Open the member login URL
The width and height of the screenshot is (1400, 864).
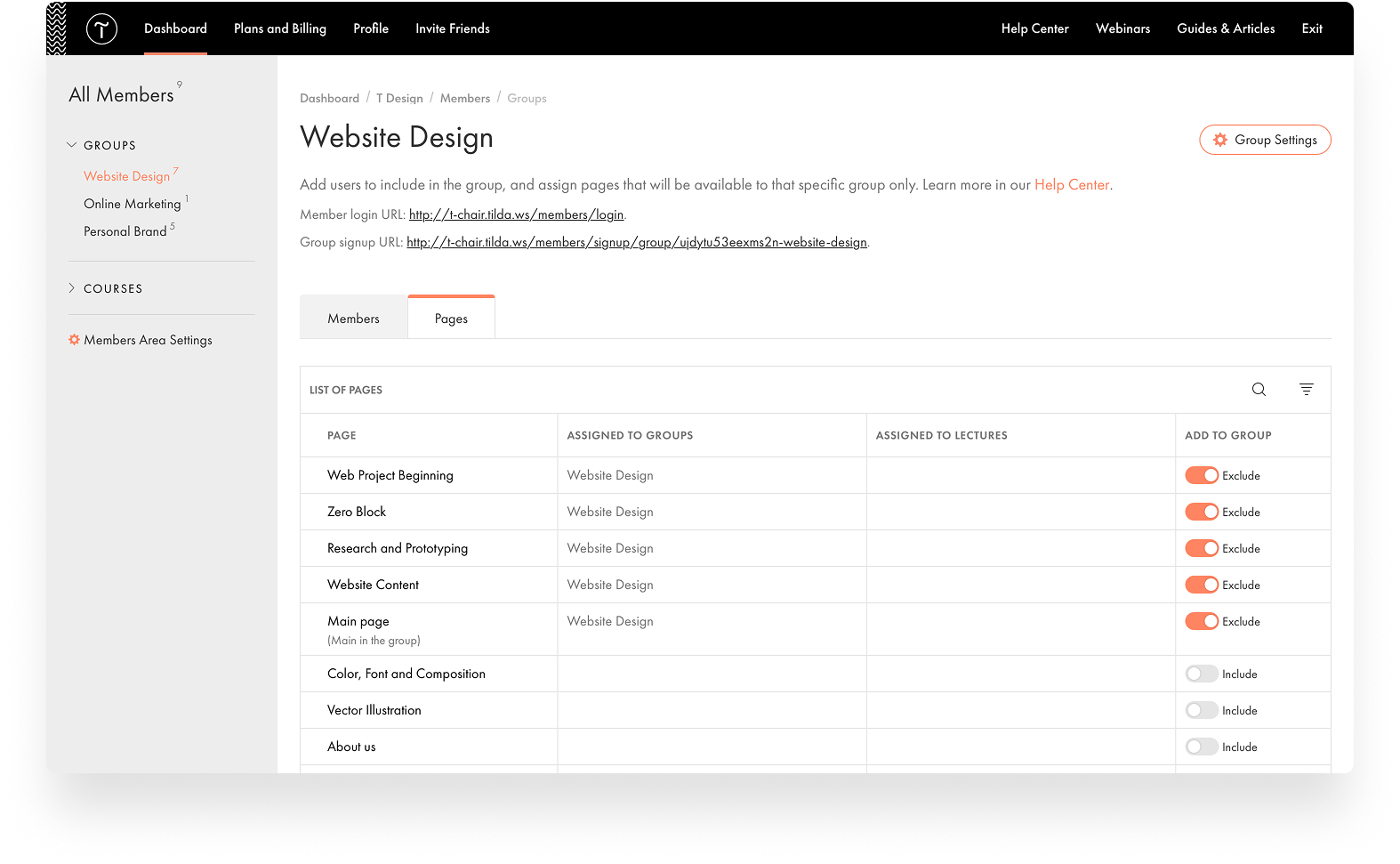pos(516,214)
